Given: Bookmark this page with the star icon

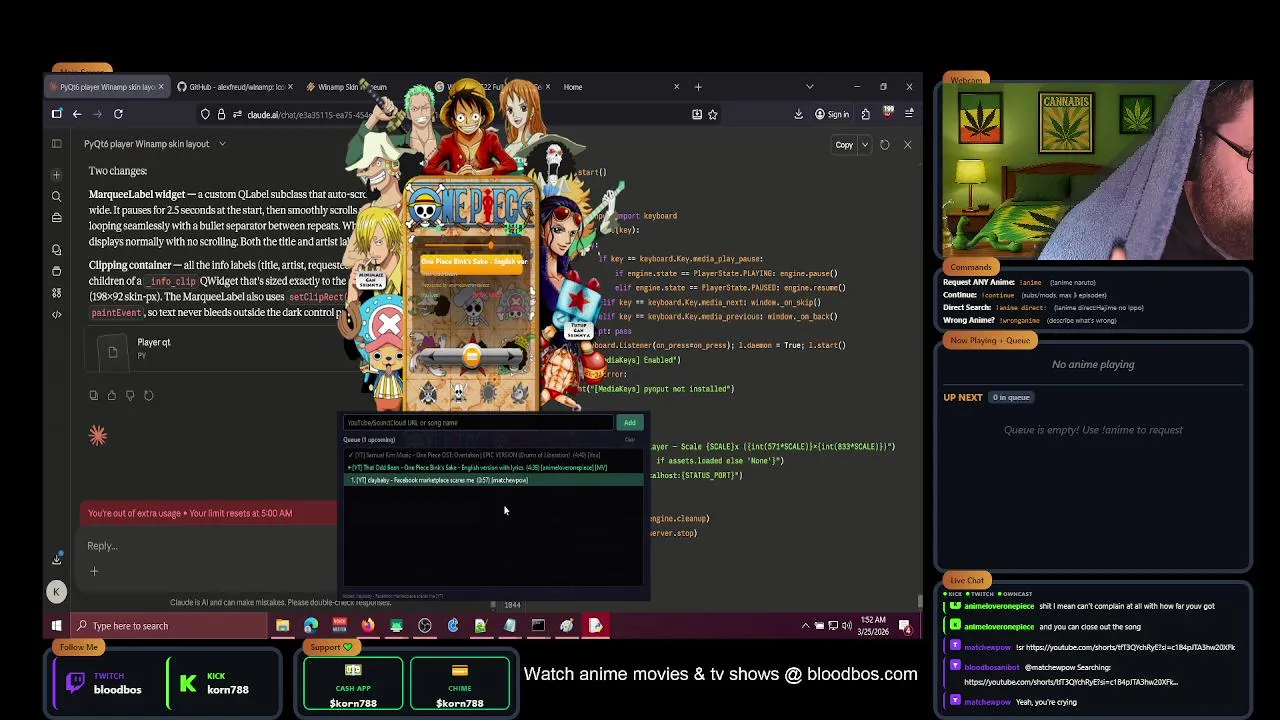Looking at the screenshot, I should point(712,114).
